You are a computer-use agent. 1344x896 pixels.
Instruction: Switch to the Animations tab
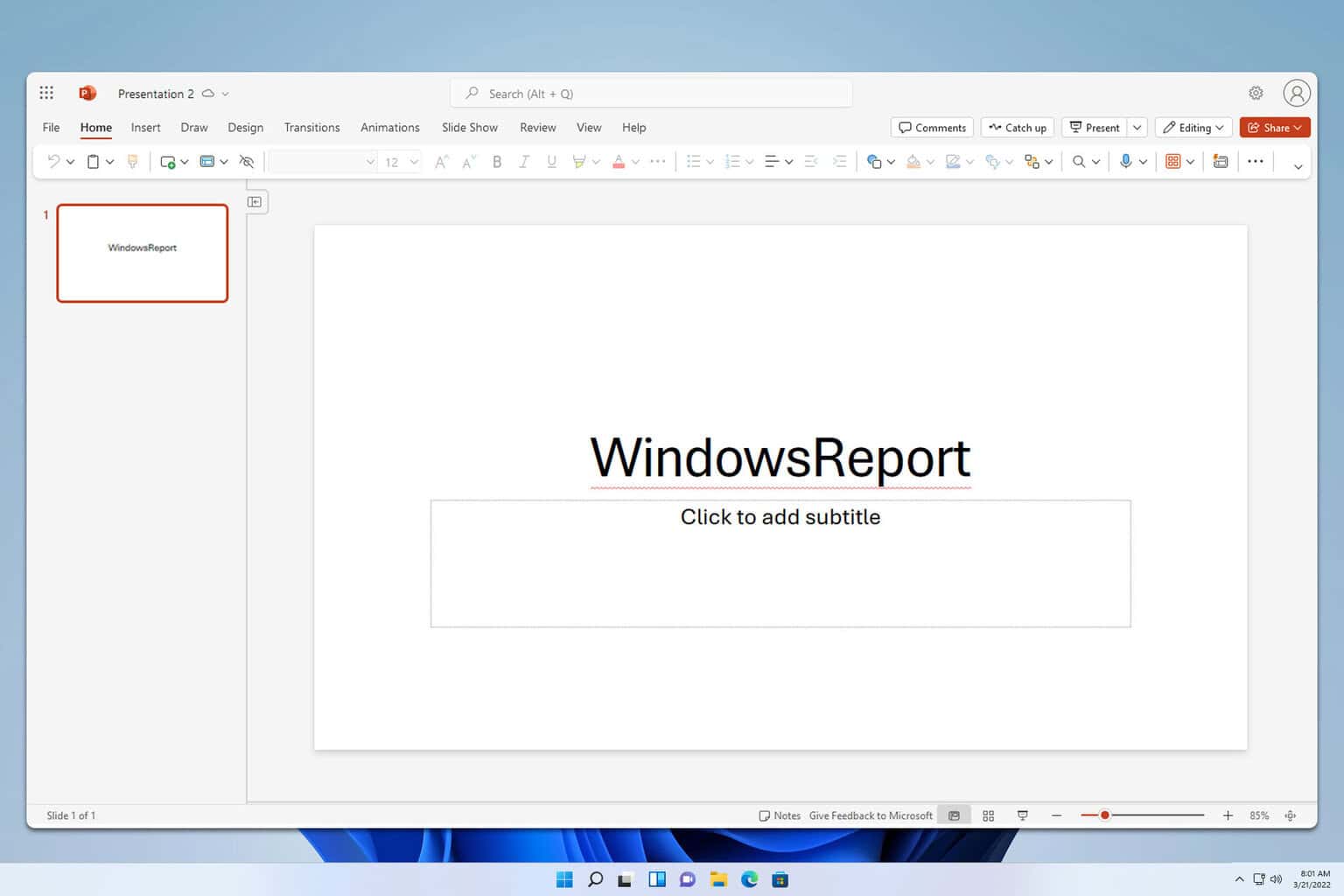[390, 128]
